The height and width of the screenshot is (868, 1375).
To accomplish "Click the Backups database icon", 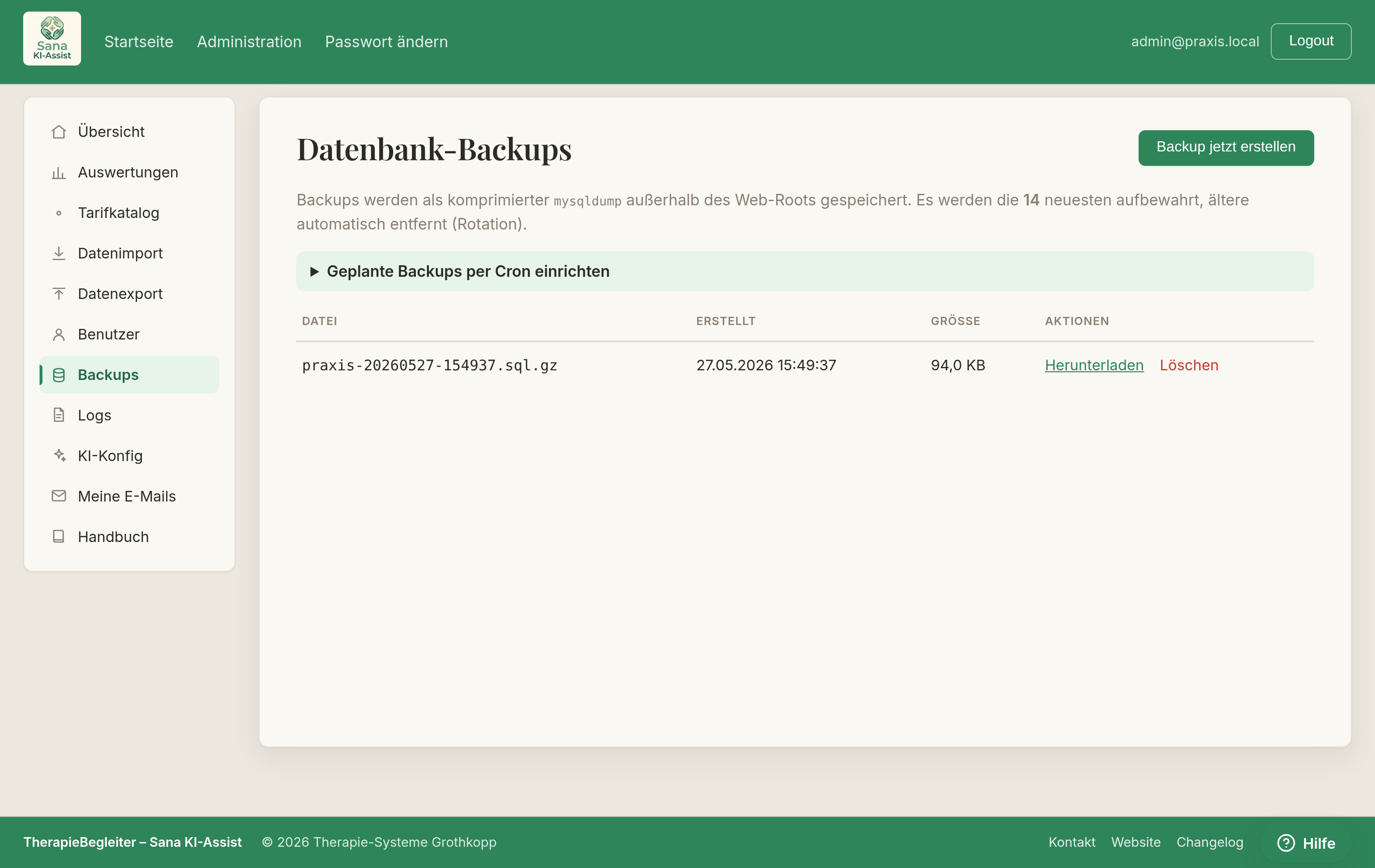I will (x=59, y=375).
